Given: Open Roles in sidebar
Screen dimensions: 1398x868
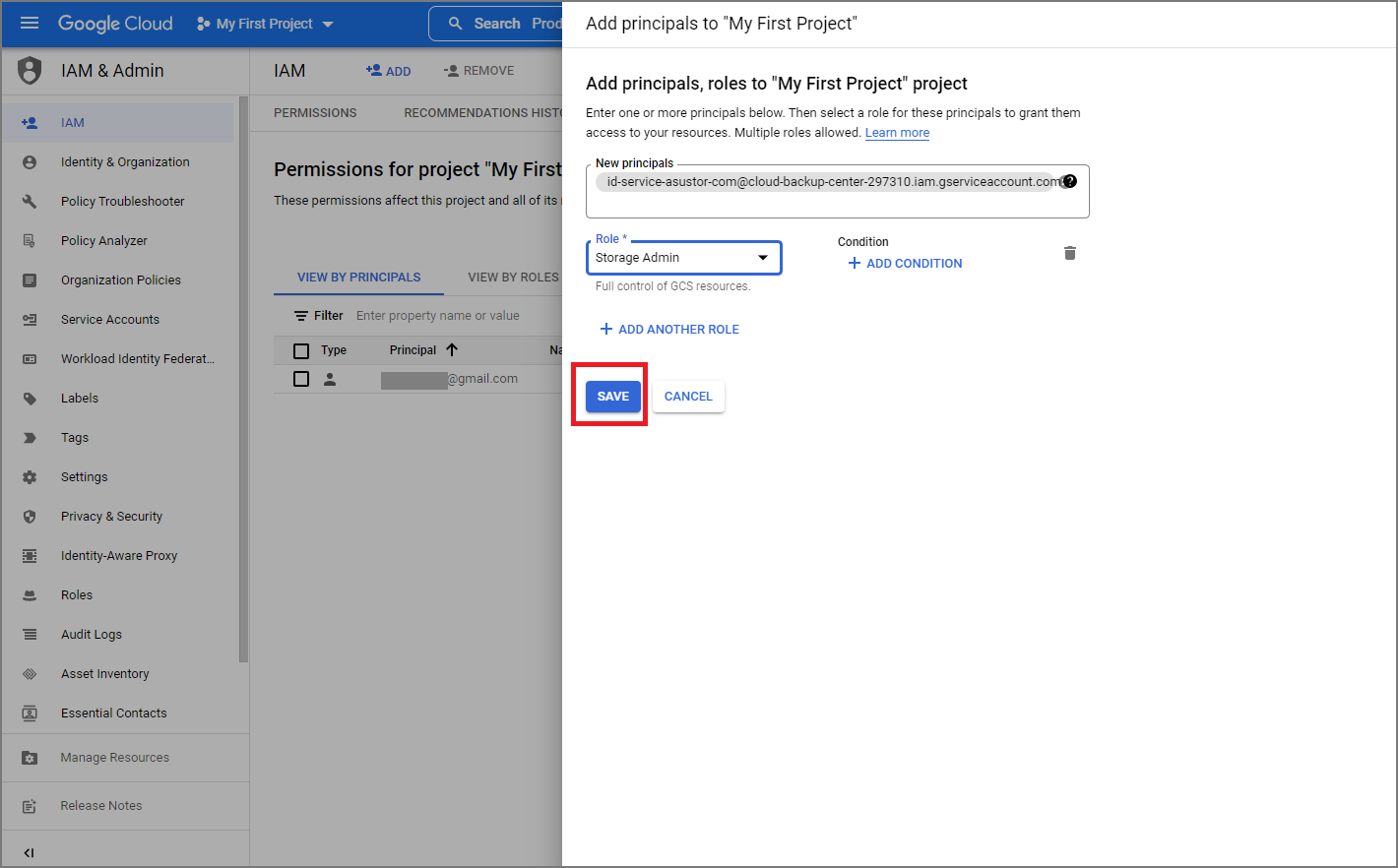Looking at the screenshot, I should 77,595.
